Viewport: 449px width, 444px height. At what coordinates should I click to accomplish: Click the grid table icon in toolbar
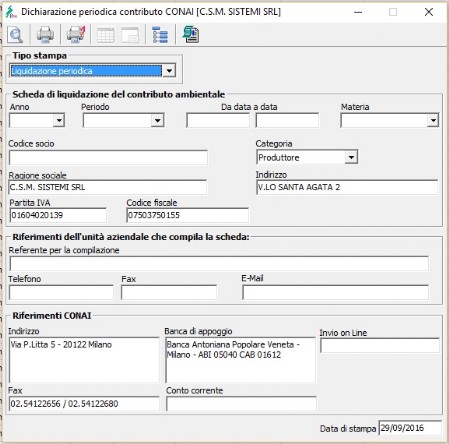105,35
